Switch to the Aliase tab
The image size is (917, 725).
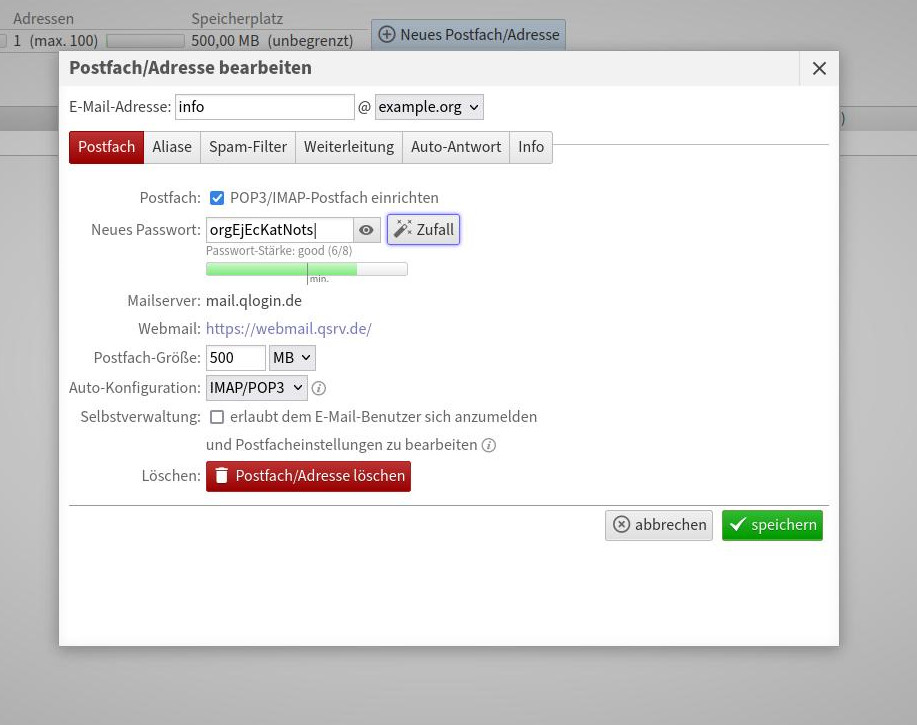(171, 147)
